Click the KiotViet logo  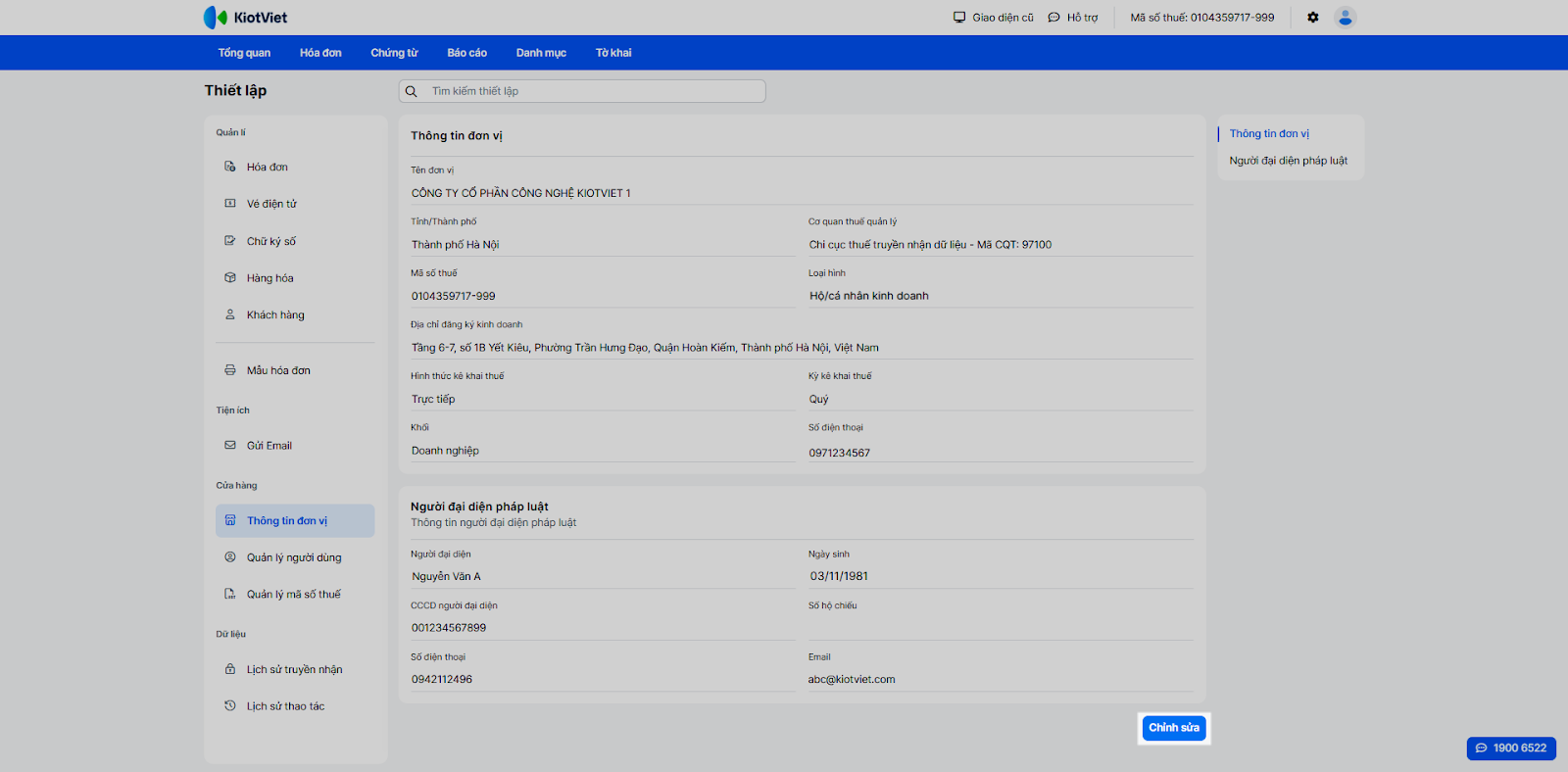(245, 18)
